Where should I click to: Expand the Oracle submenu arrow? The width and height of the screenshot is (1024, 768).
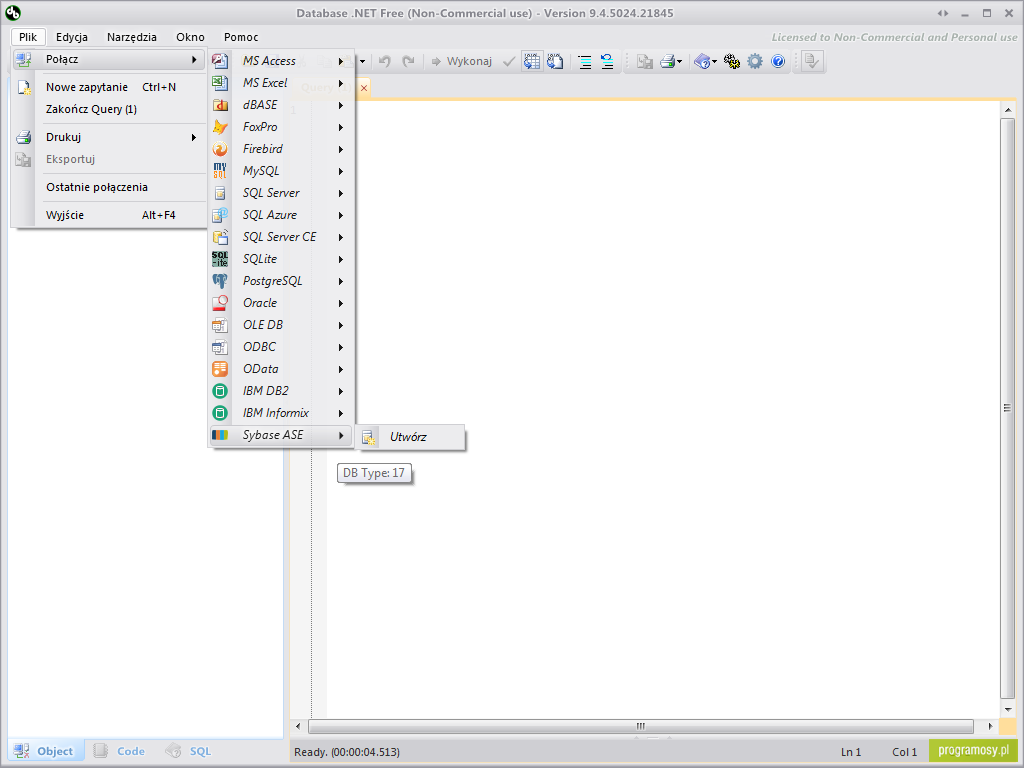341,304
